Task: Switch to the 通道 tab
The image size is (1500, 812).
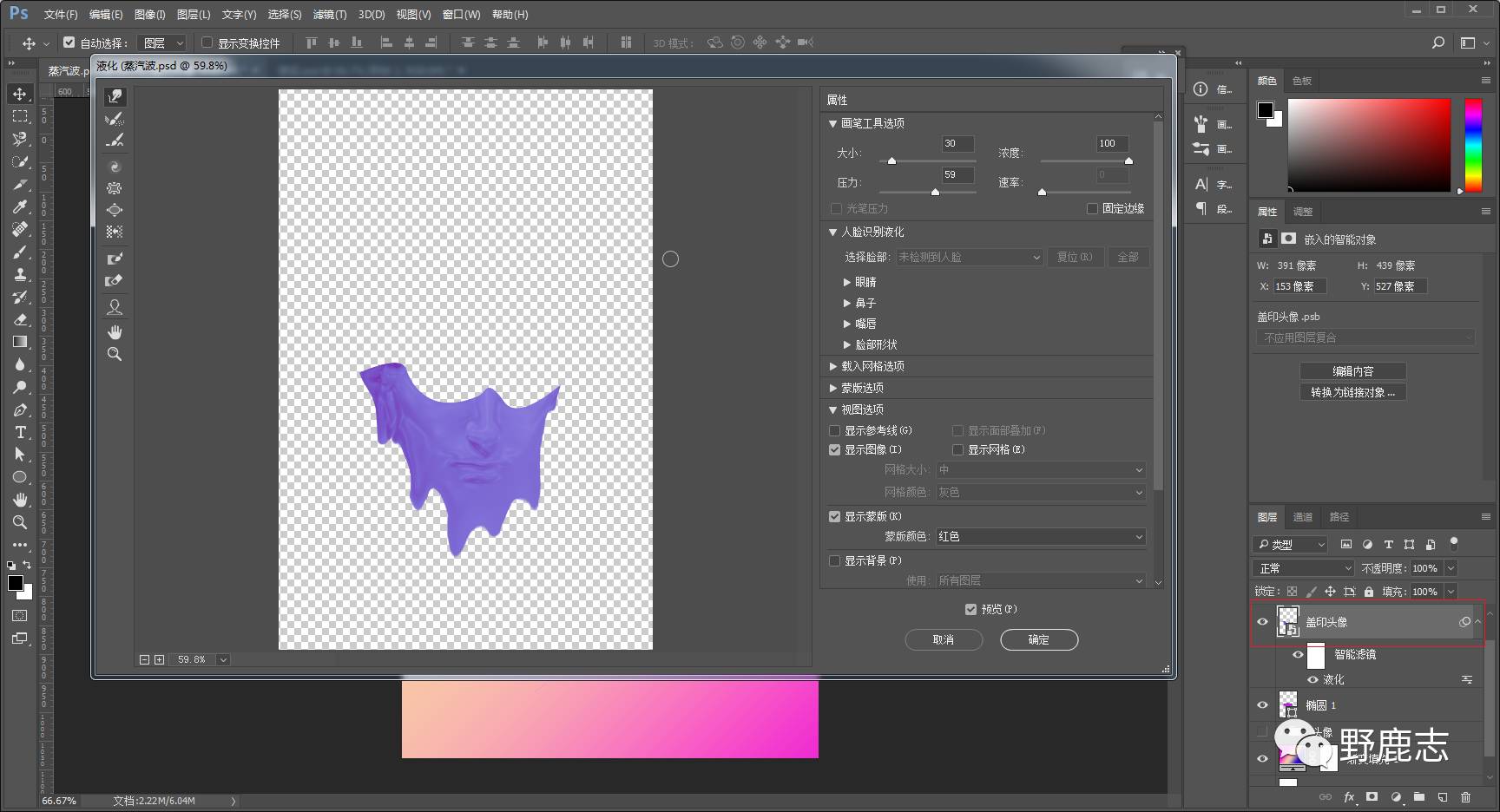Action: [1303, 517]
